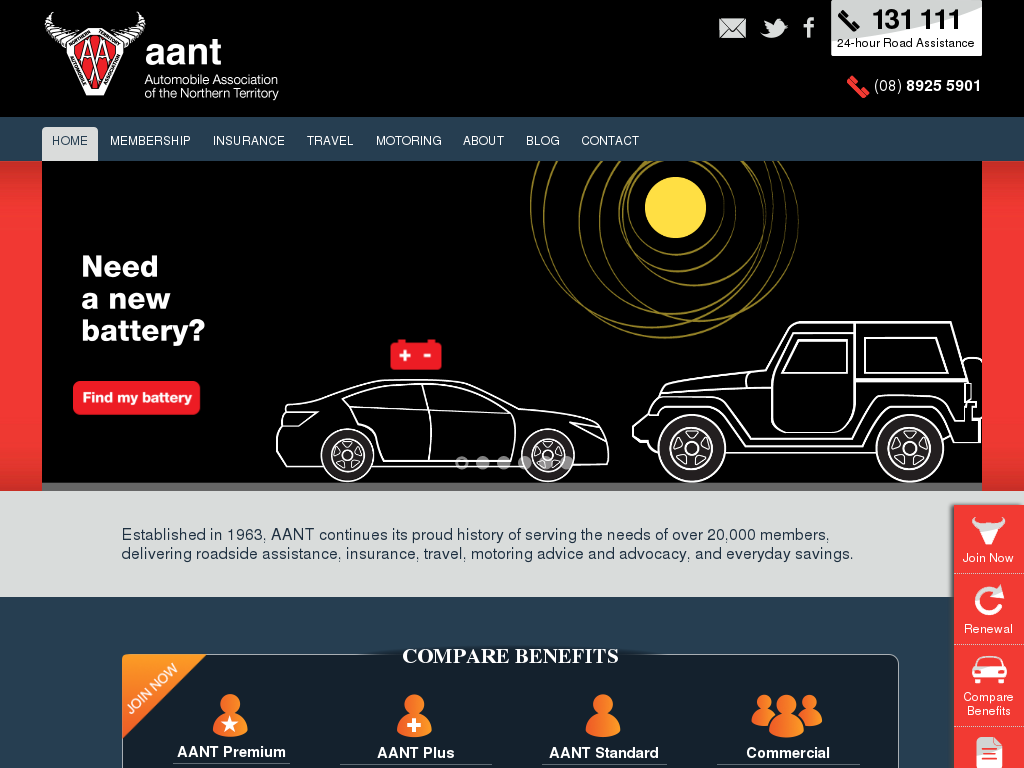Click the "Need a new battery?" headline
This screenshot has width=1024, height=768.
143,298
